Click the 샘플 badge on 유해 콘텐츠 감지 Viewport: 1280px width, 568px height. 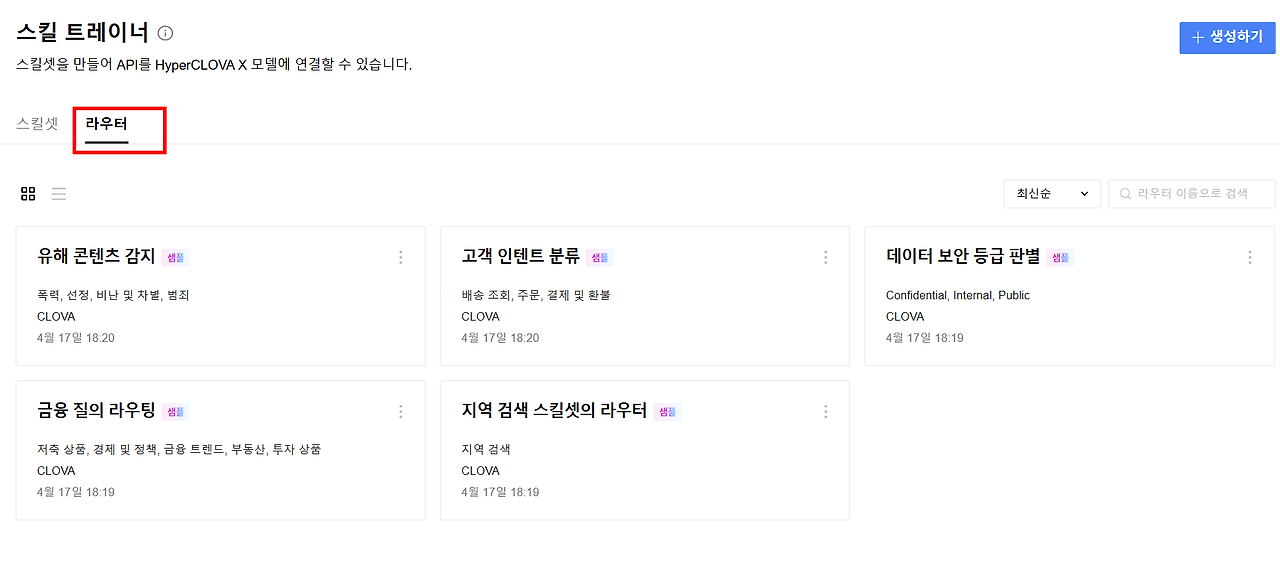175,257
